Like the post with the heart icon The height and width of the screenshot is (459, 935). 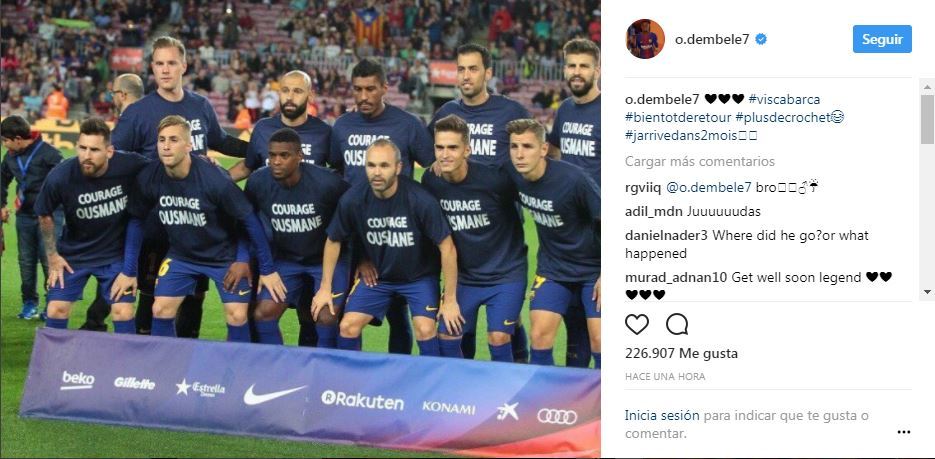pos(637,324)
